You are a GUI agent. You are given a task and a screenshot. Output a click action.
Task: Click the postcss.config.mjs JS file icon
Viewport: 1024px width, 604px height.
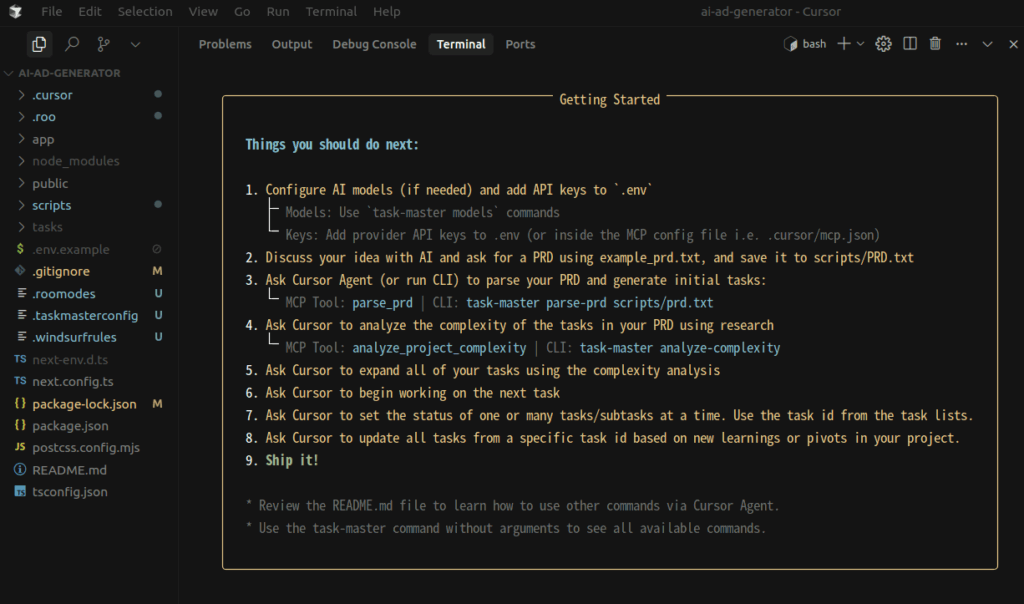[20, 447]
